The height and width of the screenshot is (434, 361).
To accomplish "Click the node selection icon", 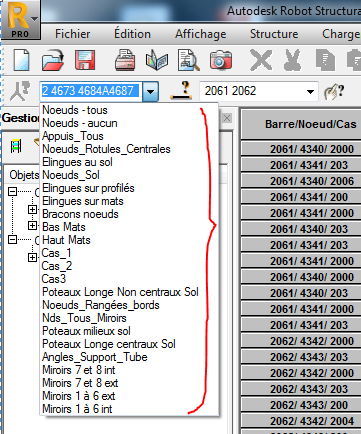I will coord(19,91).
